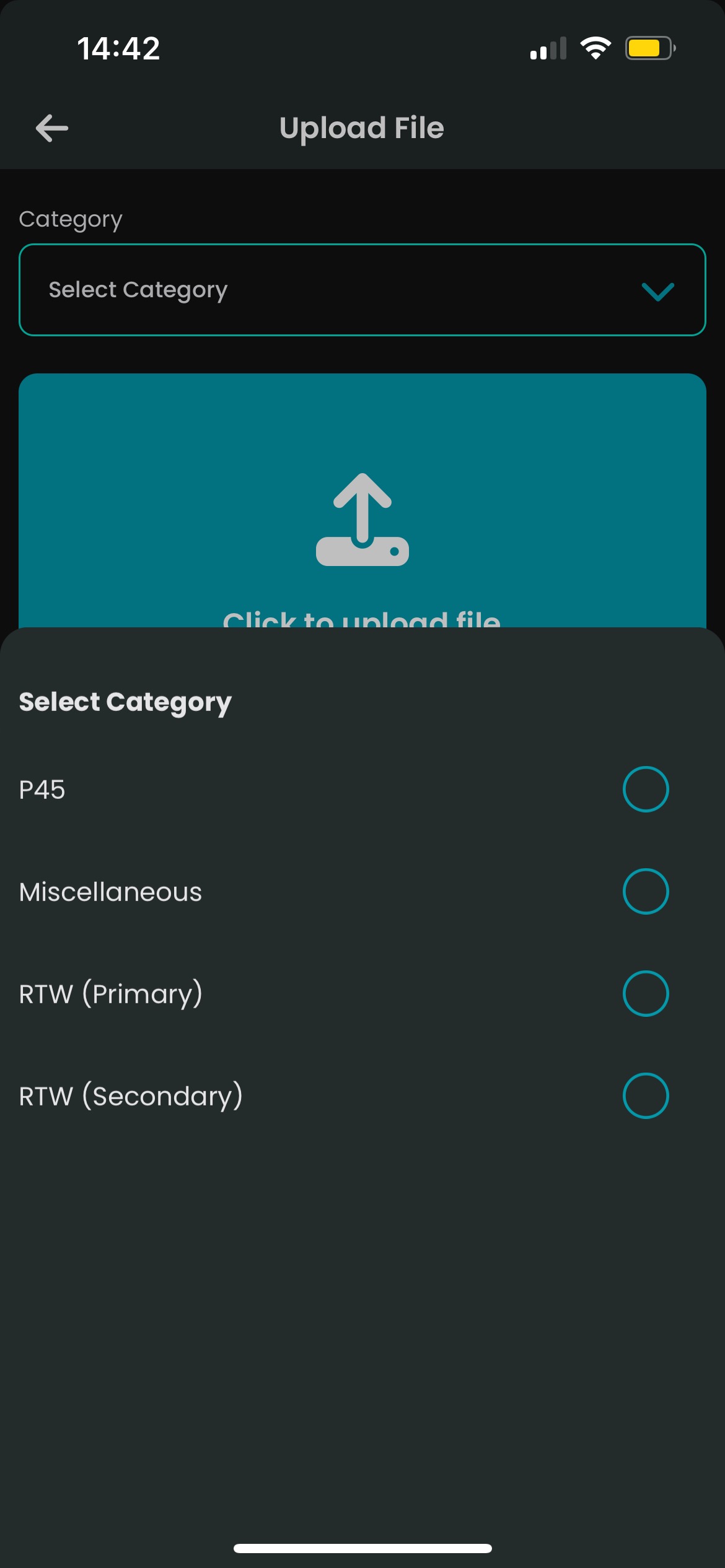Viewport: 725px width, 1568px height.
Task: Expand the category dropdown chevron
Action: coord(657,291)
